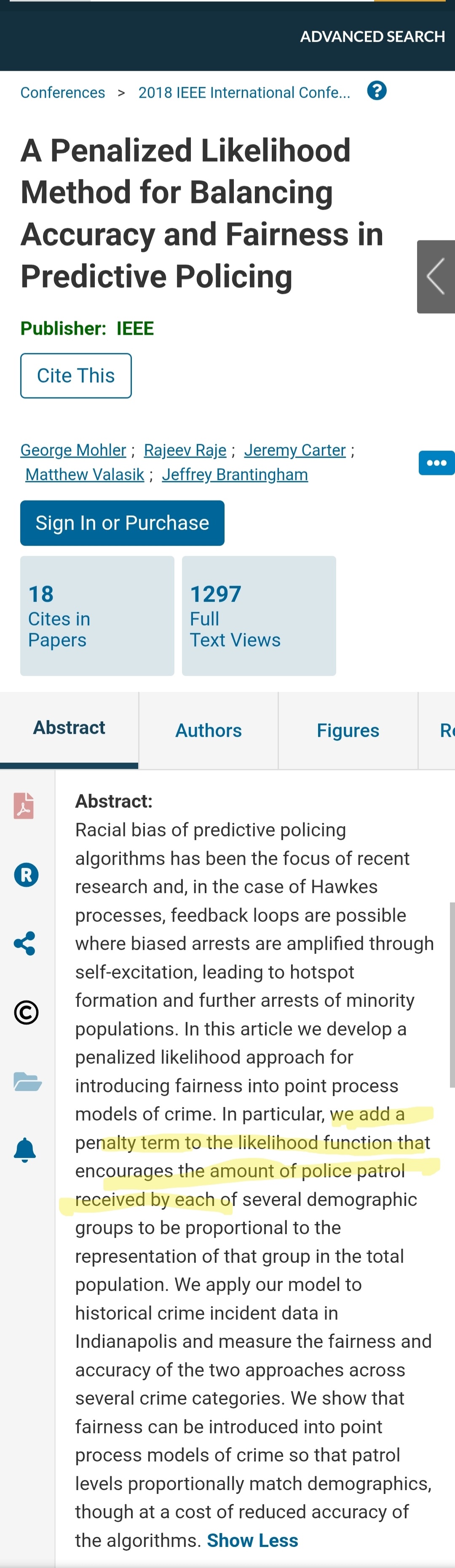Click the share icon in sidebar
The height and width of the screenshot is (1568, 455).
tap(24, 943)
